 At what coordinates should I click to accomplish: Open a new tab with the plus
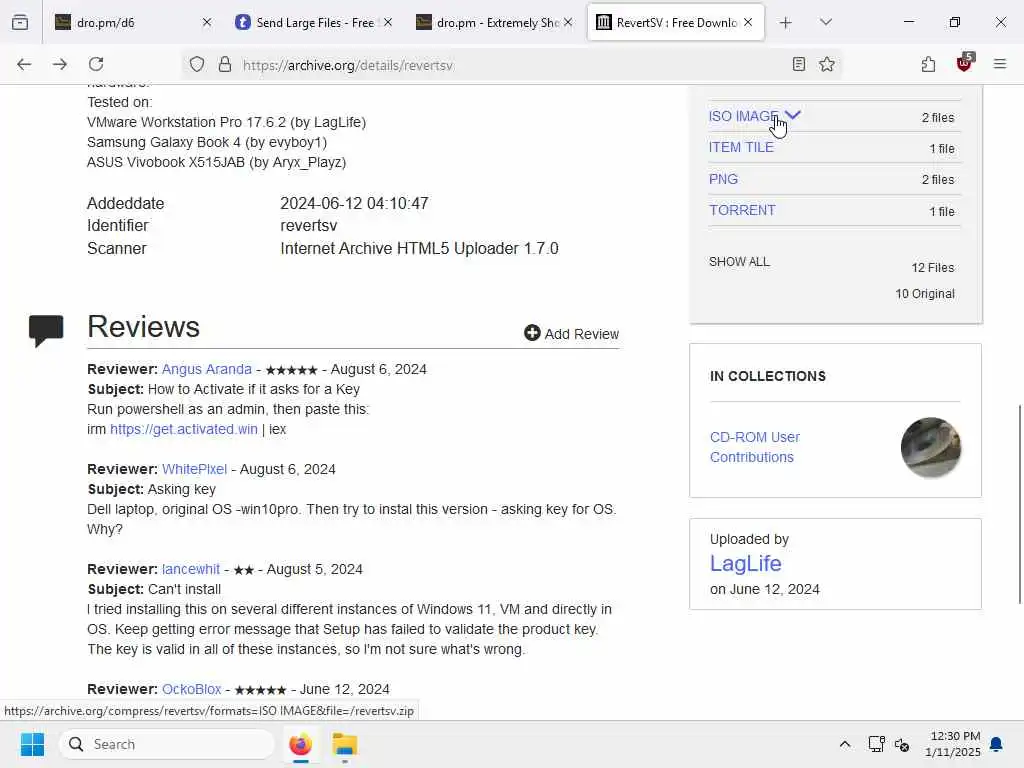[x=785, y=23]
